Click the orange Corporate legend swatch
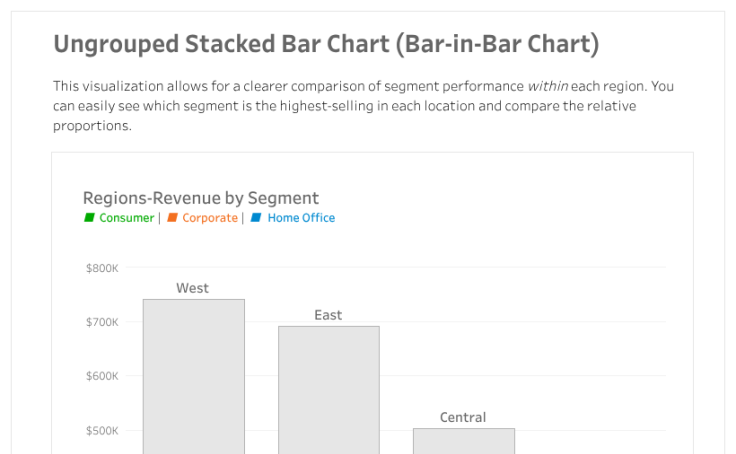This screenshot has height=454, width=736. click(x=172, y=218)
